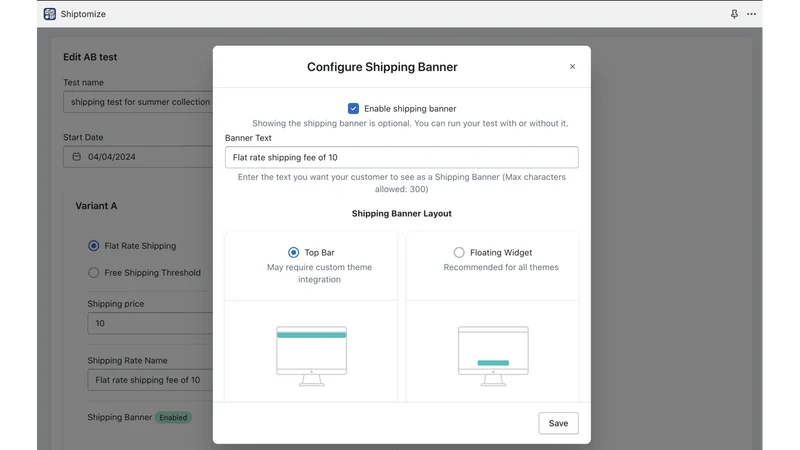The width and height of the screenshot is (800, 450).
Task: Click the Shipping Rate Name field
Action: coord(151,380)
